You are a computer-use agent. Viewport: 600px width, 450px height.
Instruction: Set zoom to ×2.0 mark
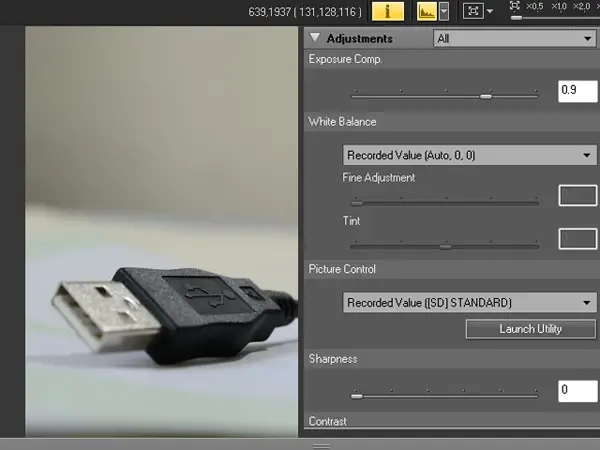click(581, 7)
